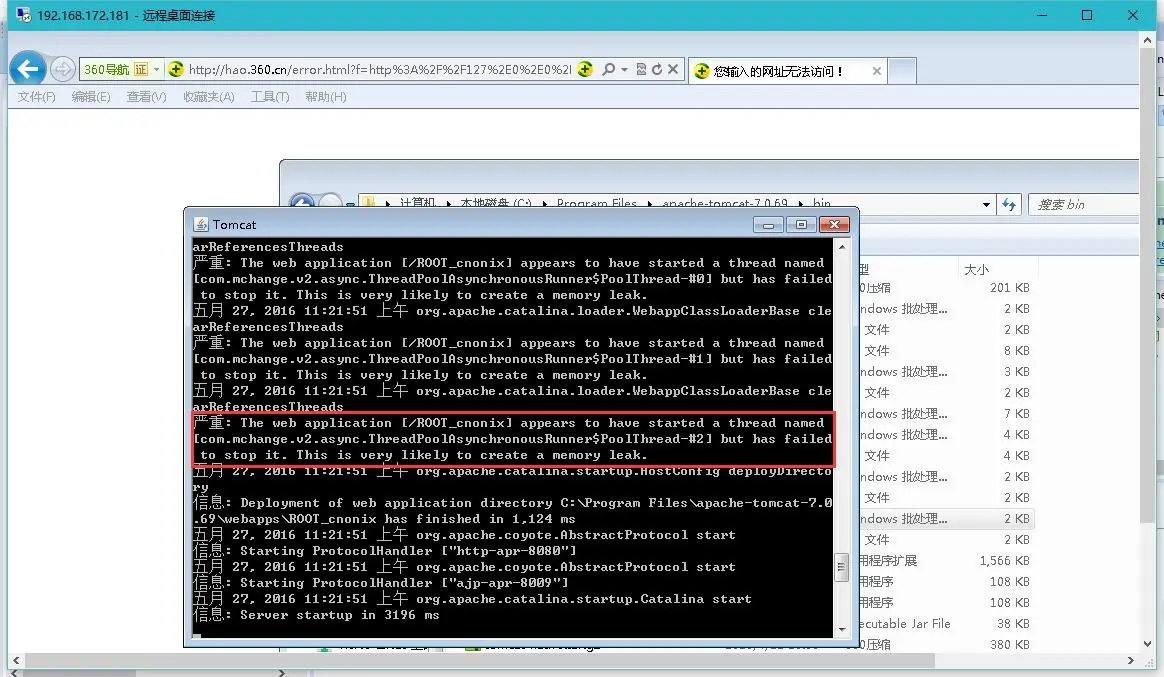Click the 证 certificate badge
The image size is (1164, 677).
click(x=141, y=70)
